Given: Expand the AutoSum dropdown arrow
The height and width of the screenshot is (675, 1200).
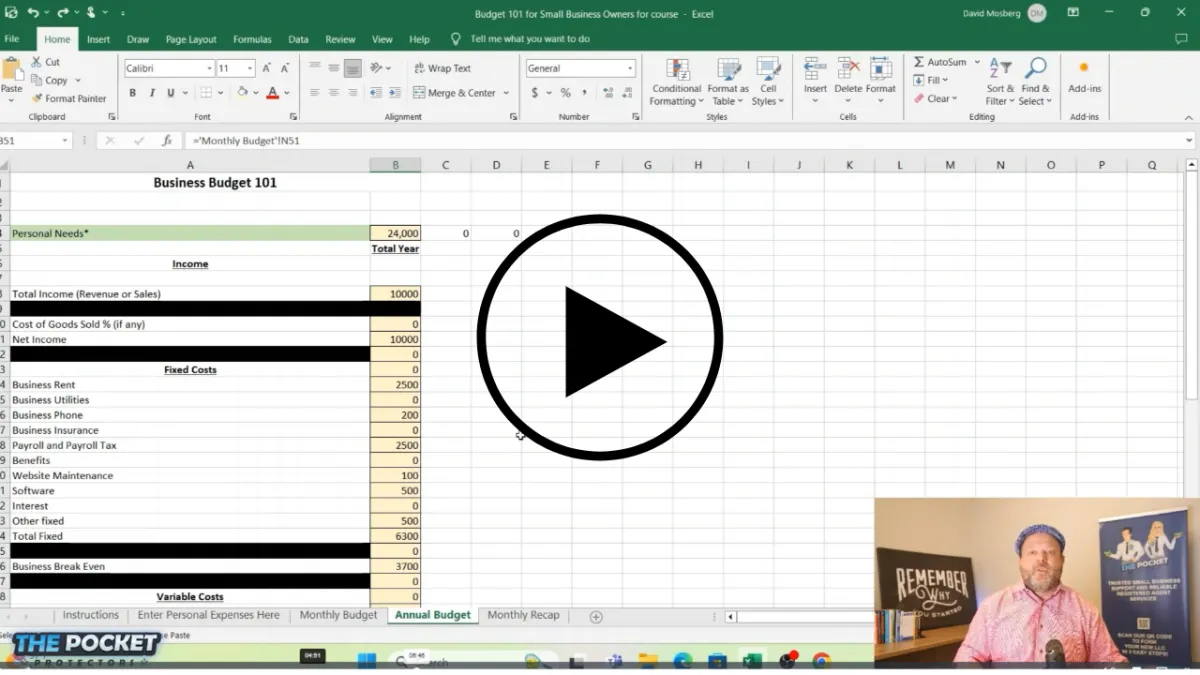Looking at the screenshot, I should (x=975, y=62).
